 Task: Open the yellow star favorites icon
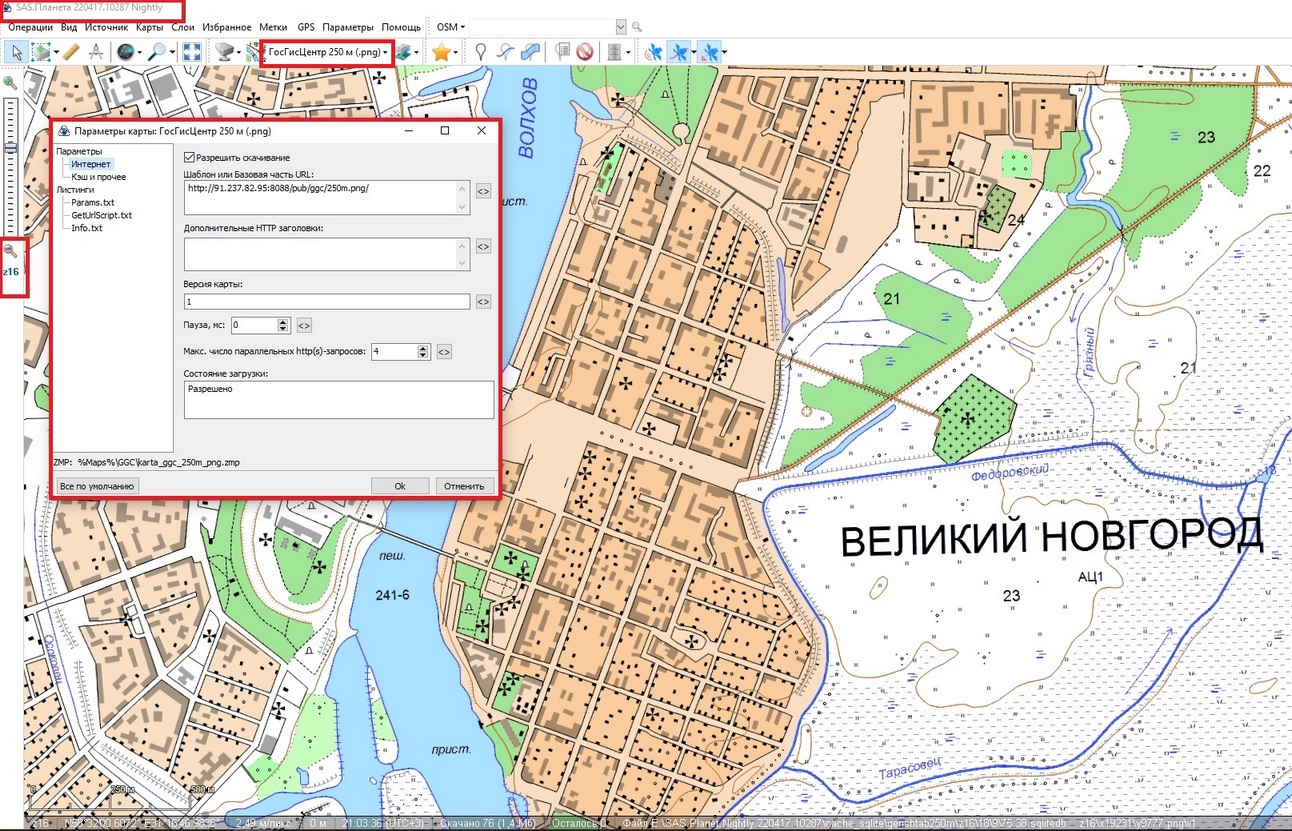[440, 52]
